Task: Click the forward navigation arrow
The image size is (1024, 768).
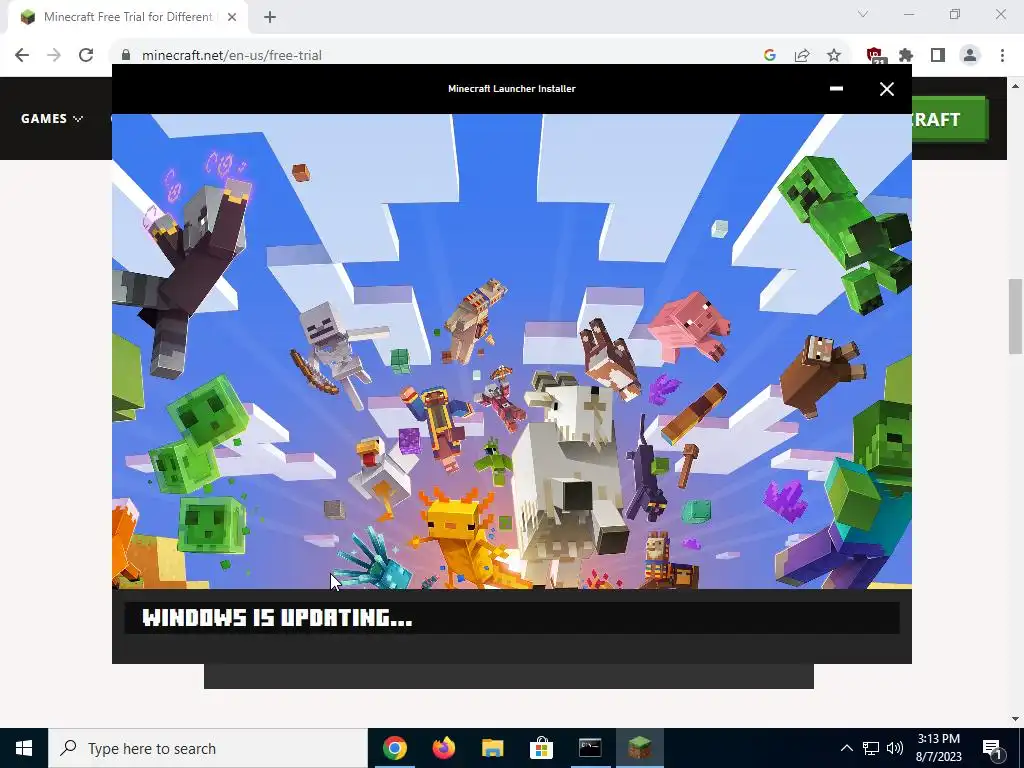Action: [54, 55]
